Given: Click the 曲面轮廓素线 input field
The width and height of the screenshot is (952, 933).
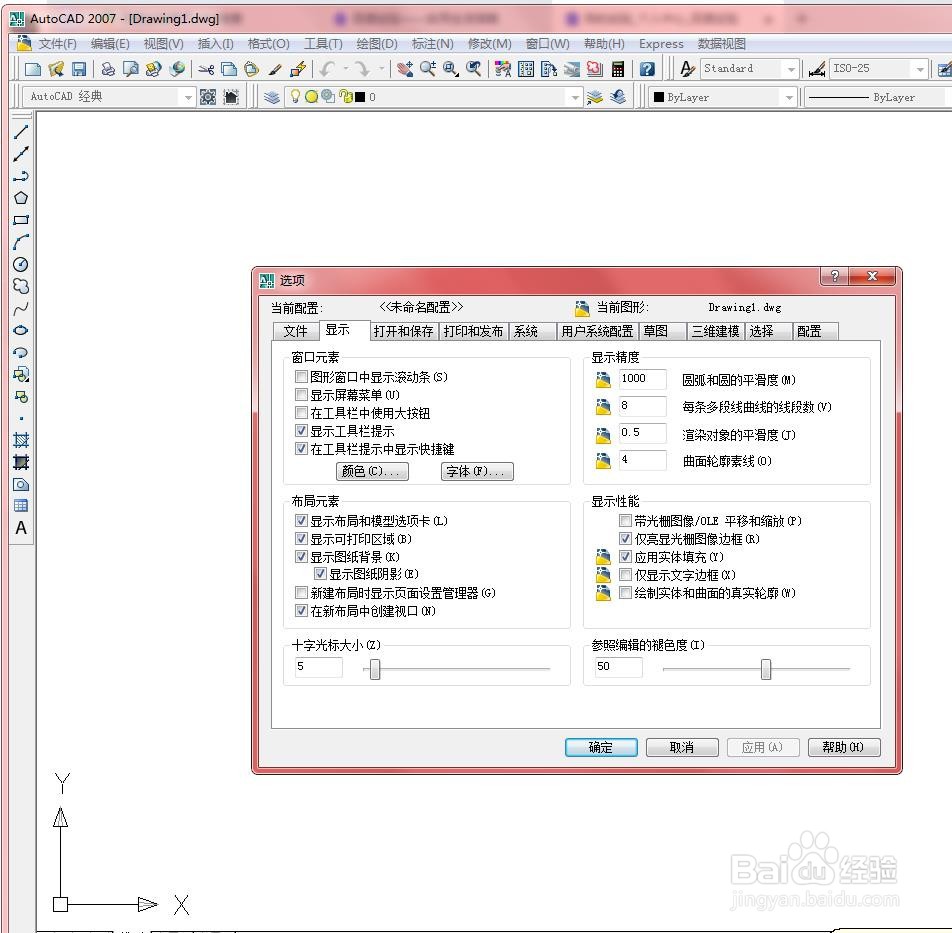Looking at the screenshot, I should (x=642, y=460).
